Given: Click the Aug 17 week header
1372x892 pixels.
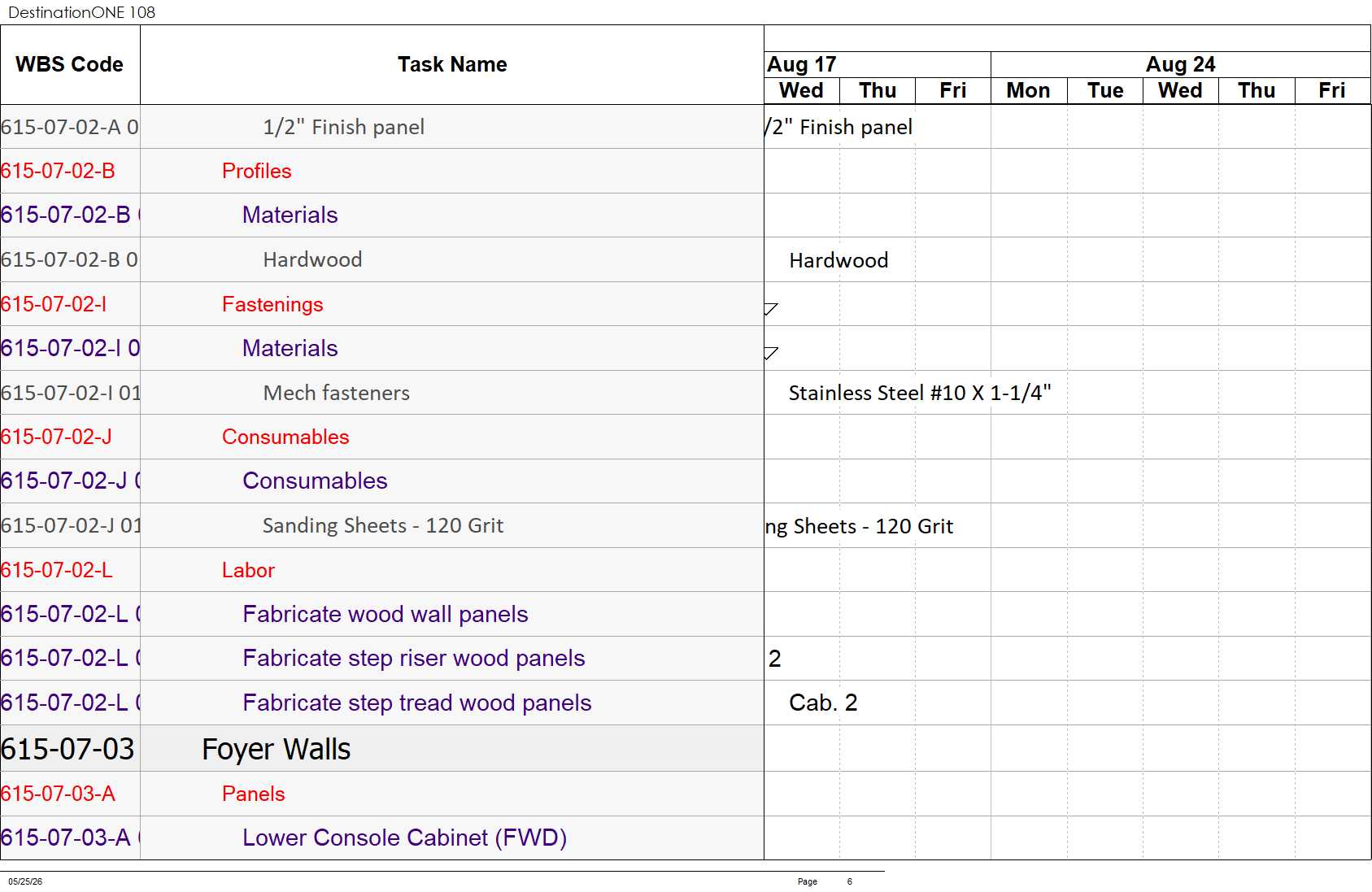Looking at the screenshot, I should (878, 64).
